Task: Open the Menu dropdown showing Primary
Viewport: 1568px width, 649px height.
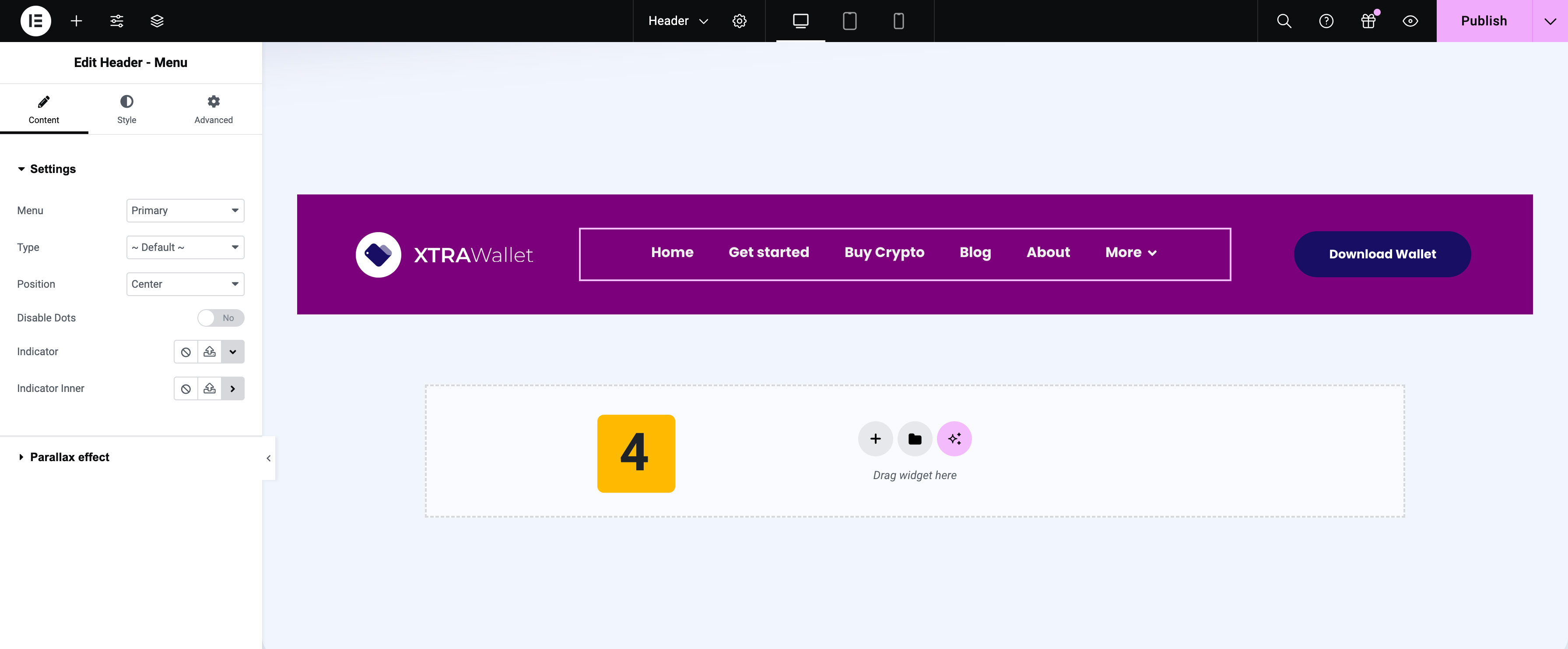Action: [185, 210]
